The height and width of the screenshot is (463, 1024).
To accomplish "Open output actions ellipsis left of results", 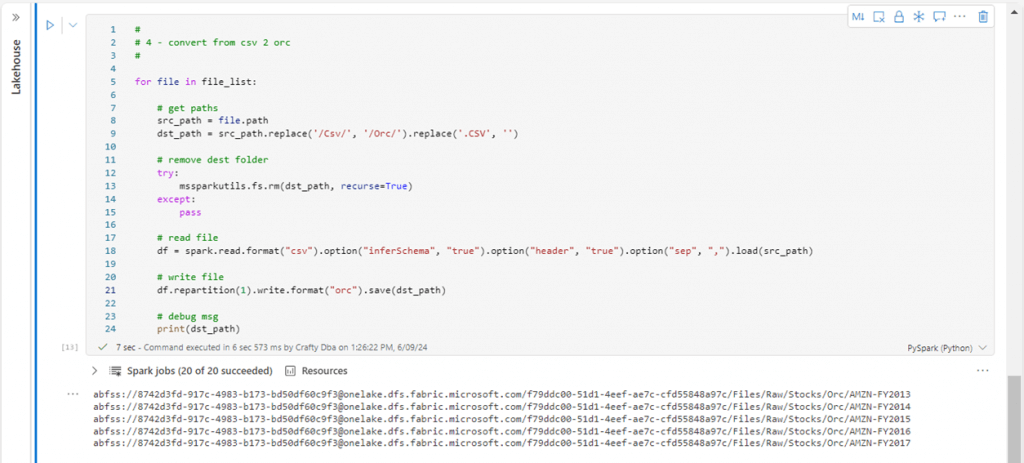I will (x=72, y=394).
